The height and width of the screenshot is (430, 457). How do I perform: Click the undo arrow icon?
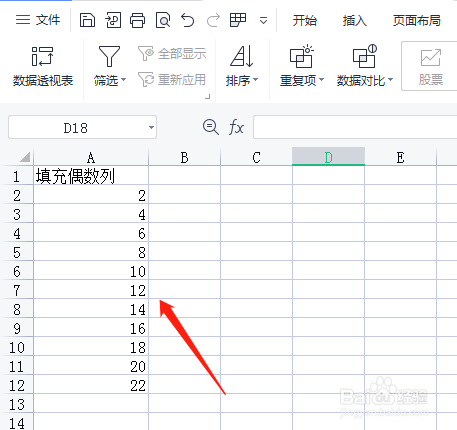pos(187,20)
